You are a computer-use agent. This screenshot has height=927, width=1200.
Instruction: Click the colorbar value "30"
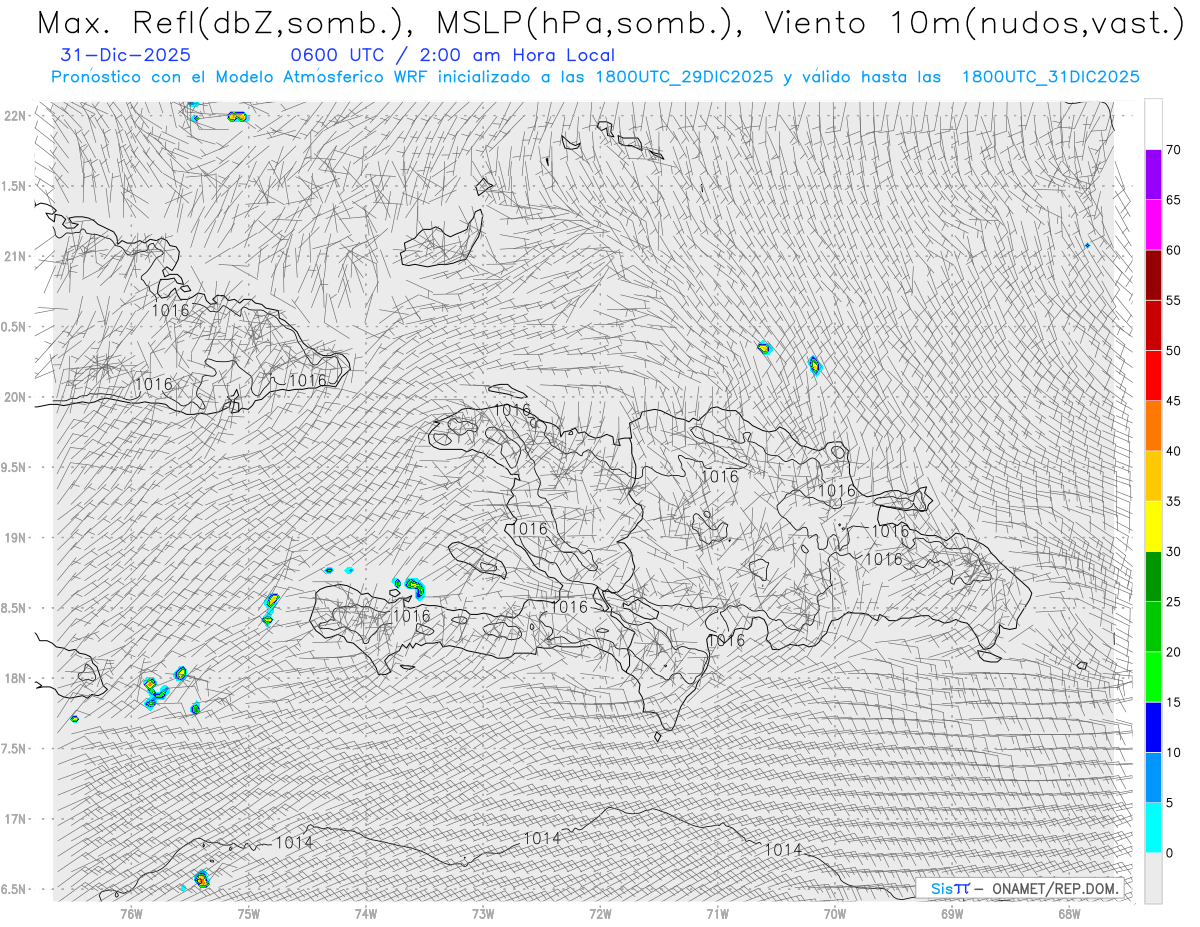click(1173, 552)
